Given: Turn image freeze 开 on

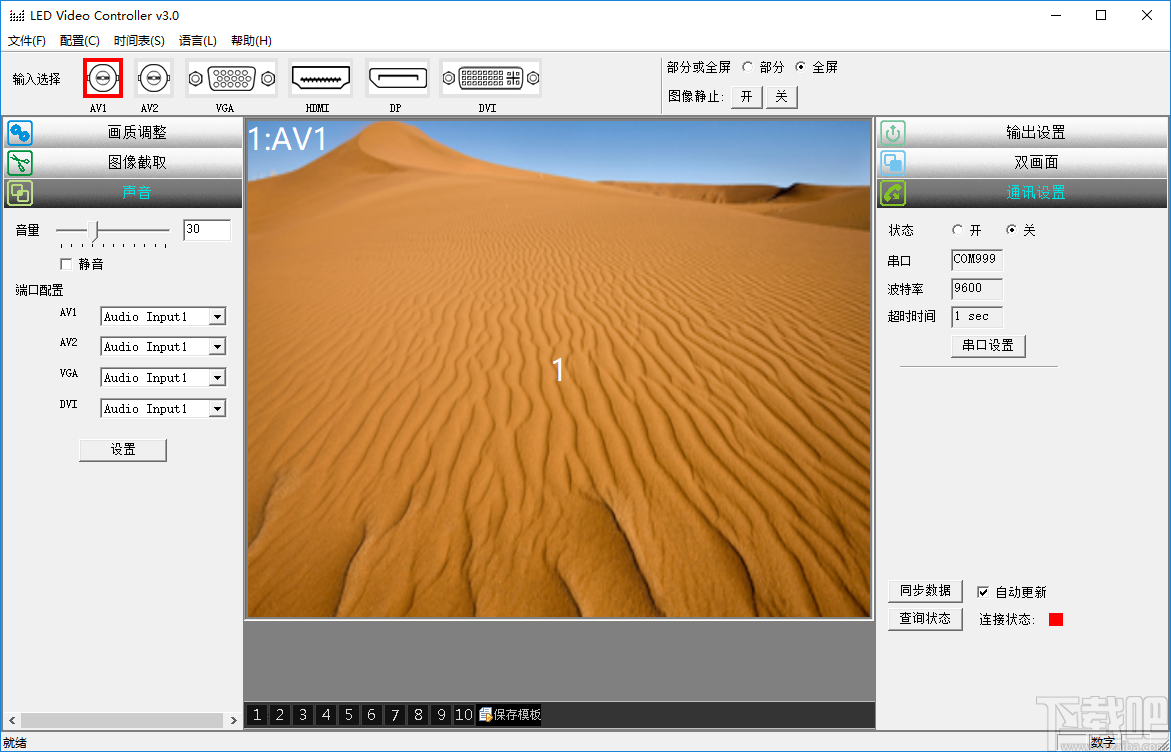Looking at the screenshot, I should point(747,97).
